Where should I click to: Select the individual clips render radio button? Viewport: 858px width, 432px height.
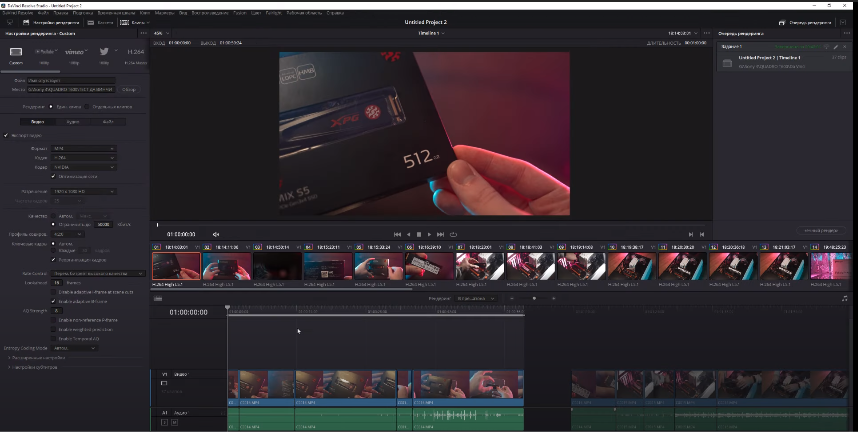(x=86, y=107)
